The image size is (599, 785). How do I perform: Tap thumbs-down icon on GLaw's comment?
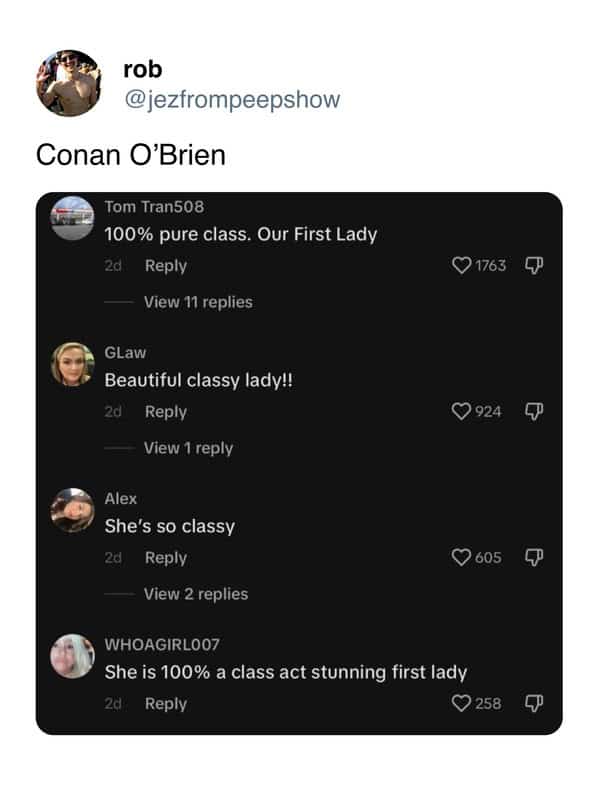click(534, 412)
